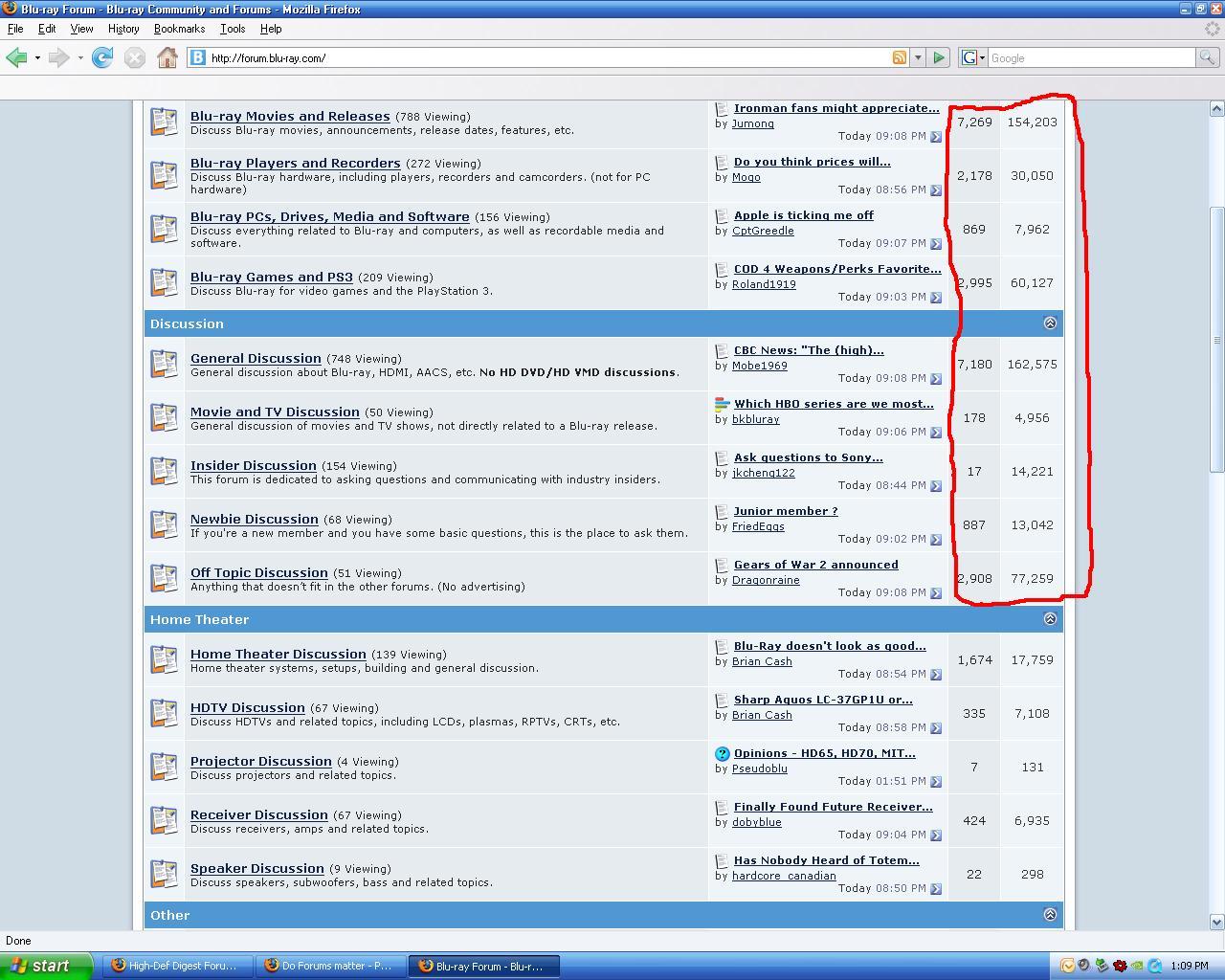
Task: Open the Receiver Discussion forum
Action: [x=259, y=815]
